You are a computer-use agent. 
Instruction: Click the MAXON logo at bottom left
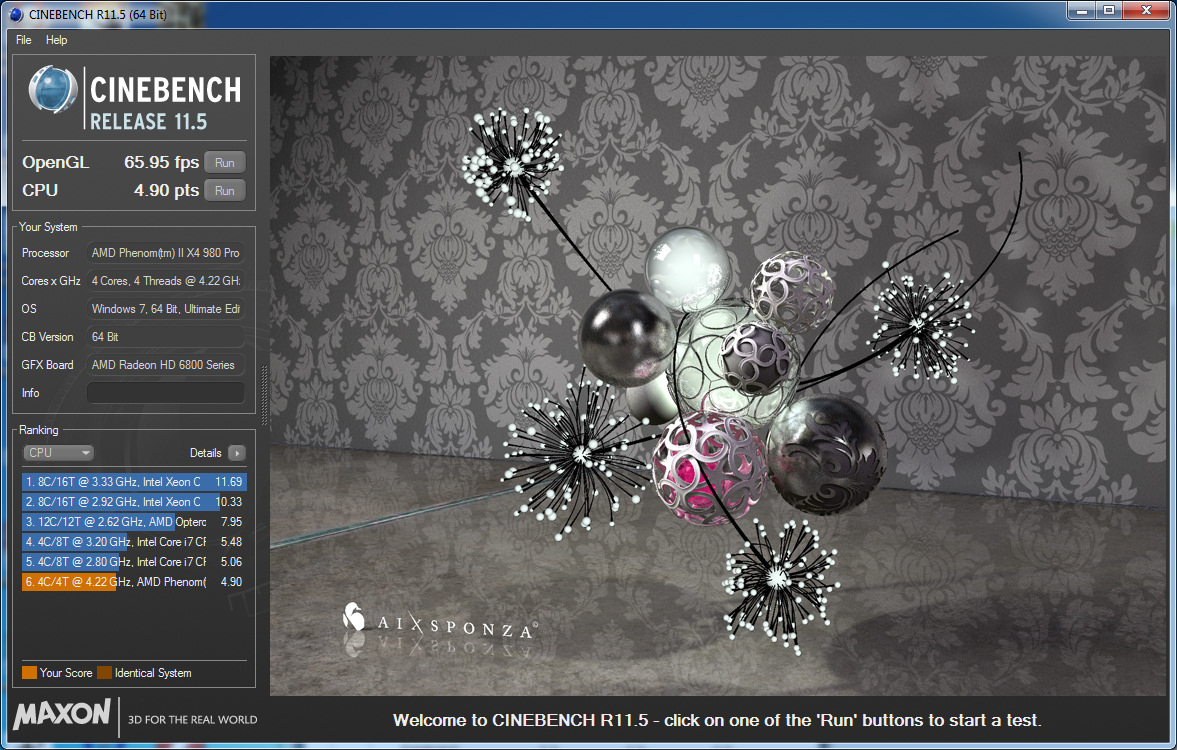[62, 714]
